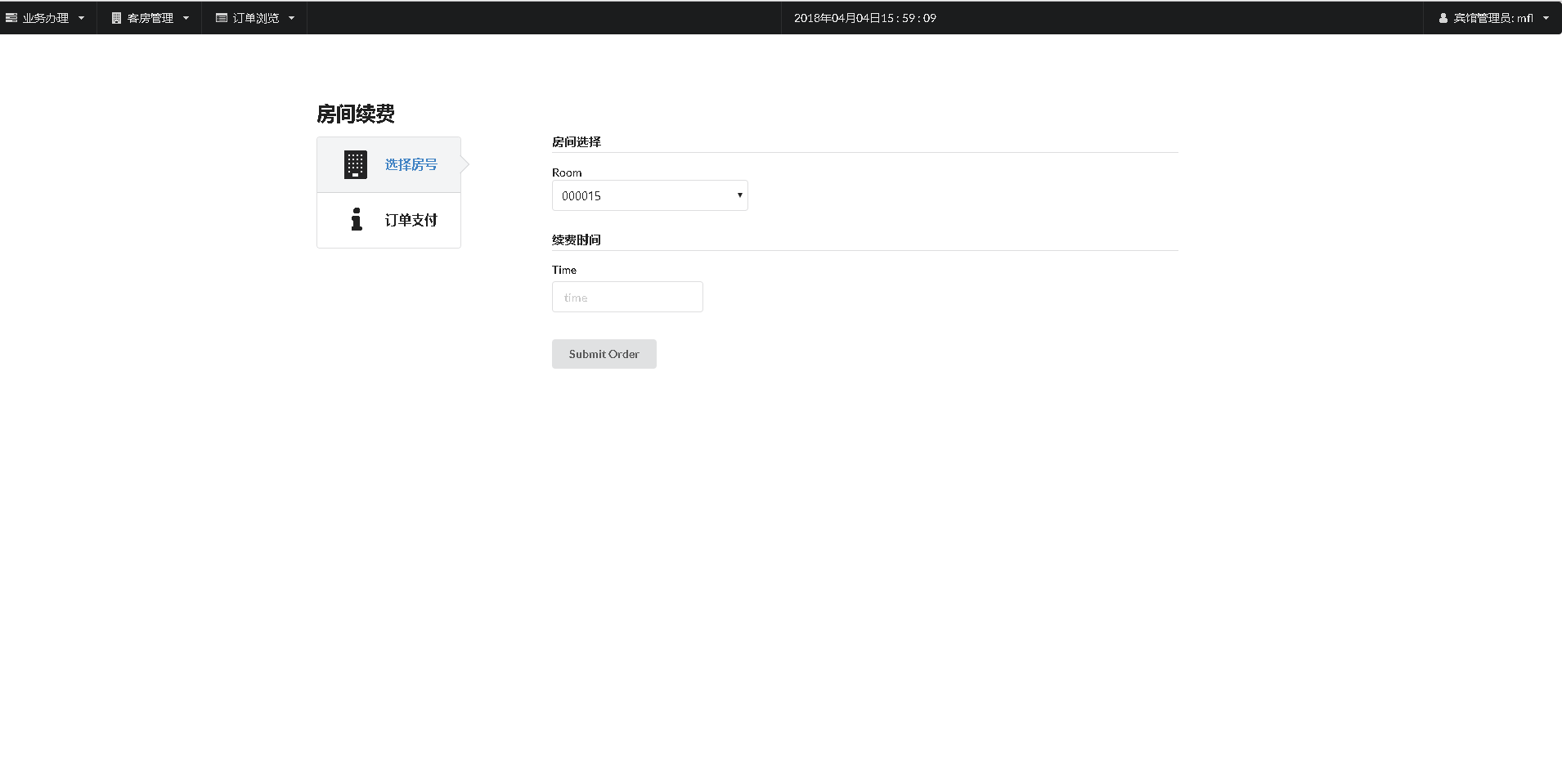Click the Room field label
The height and width of the screenshot is (784, 1562).
pos(567,172)
